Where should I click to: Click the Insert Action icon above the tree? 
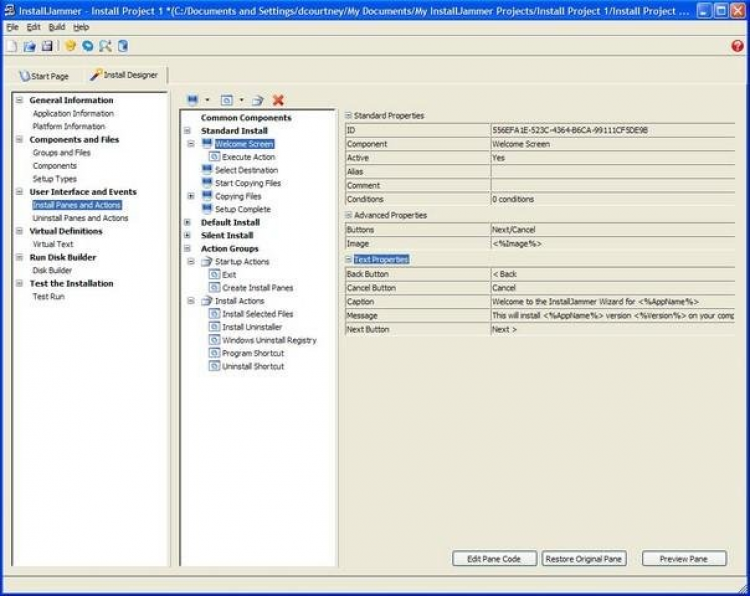(x=226, y=100)
